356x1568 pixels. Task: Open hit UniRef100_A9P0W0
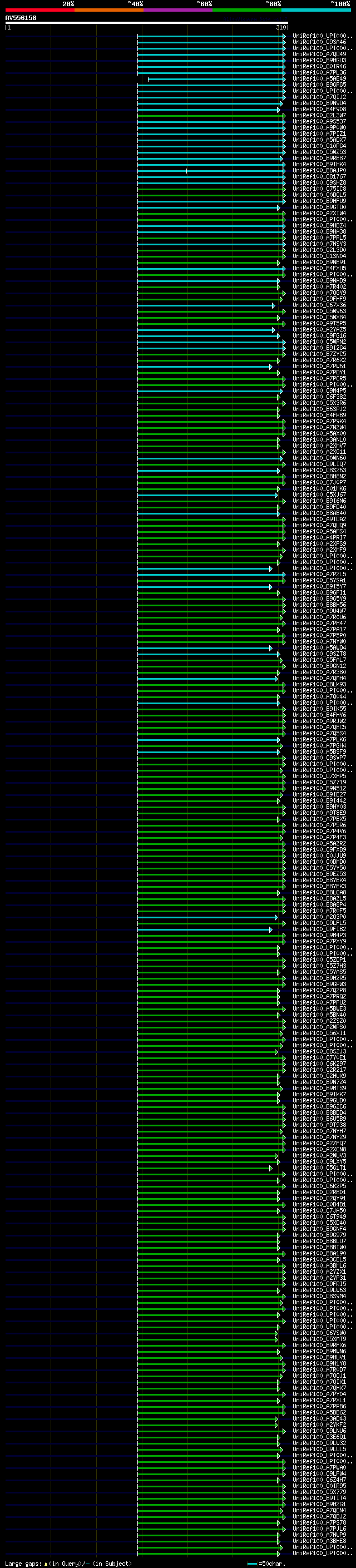point(319,127)
